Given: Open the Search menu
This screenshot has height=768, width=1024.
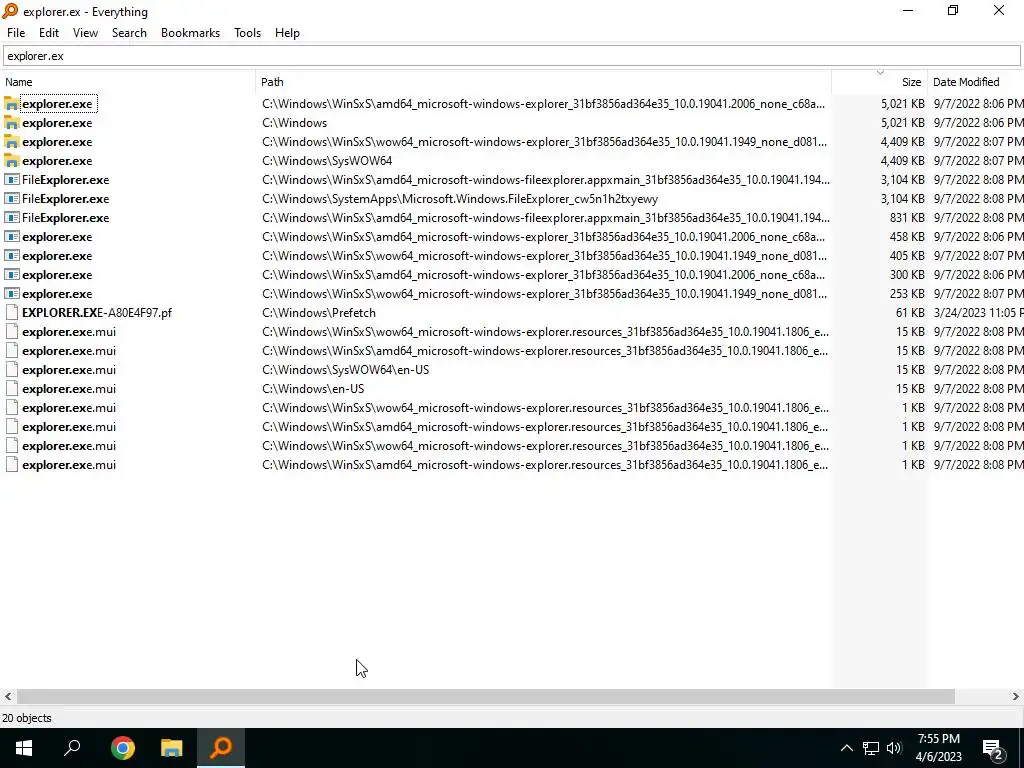Looking at the screenshot, I should (x=129, y=33).
